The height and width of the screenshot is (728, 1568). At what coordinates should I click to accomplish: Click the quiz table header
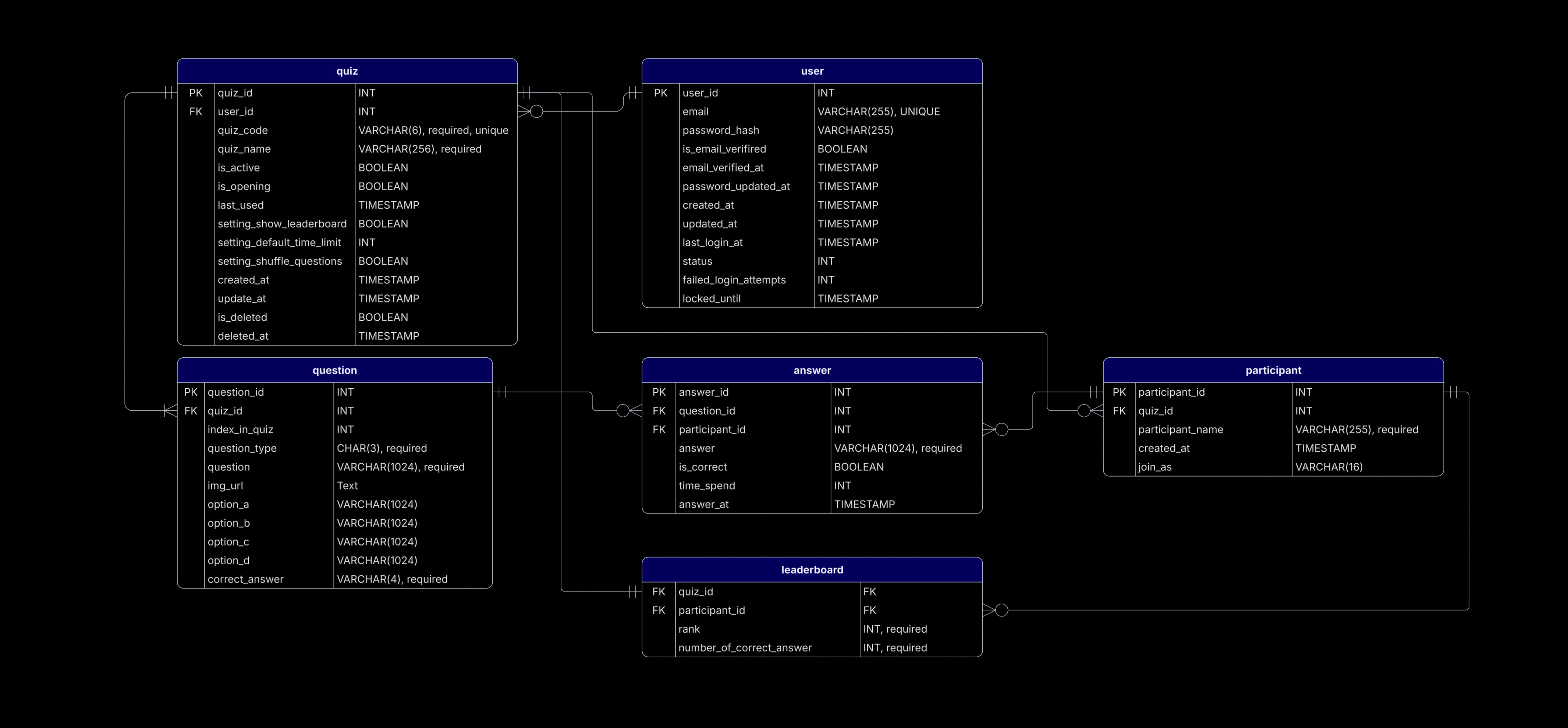click(x=347, y=71)
